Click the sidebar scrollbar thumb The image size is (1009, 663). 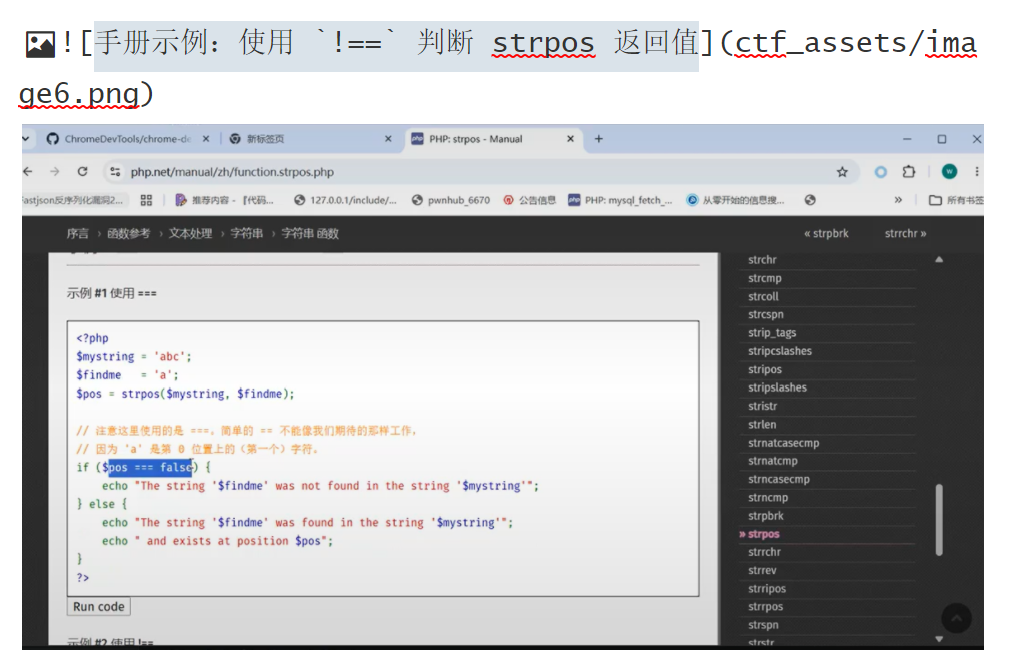(x=939, y=519)
